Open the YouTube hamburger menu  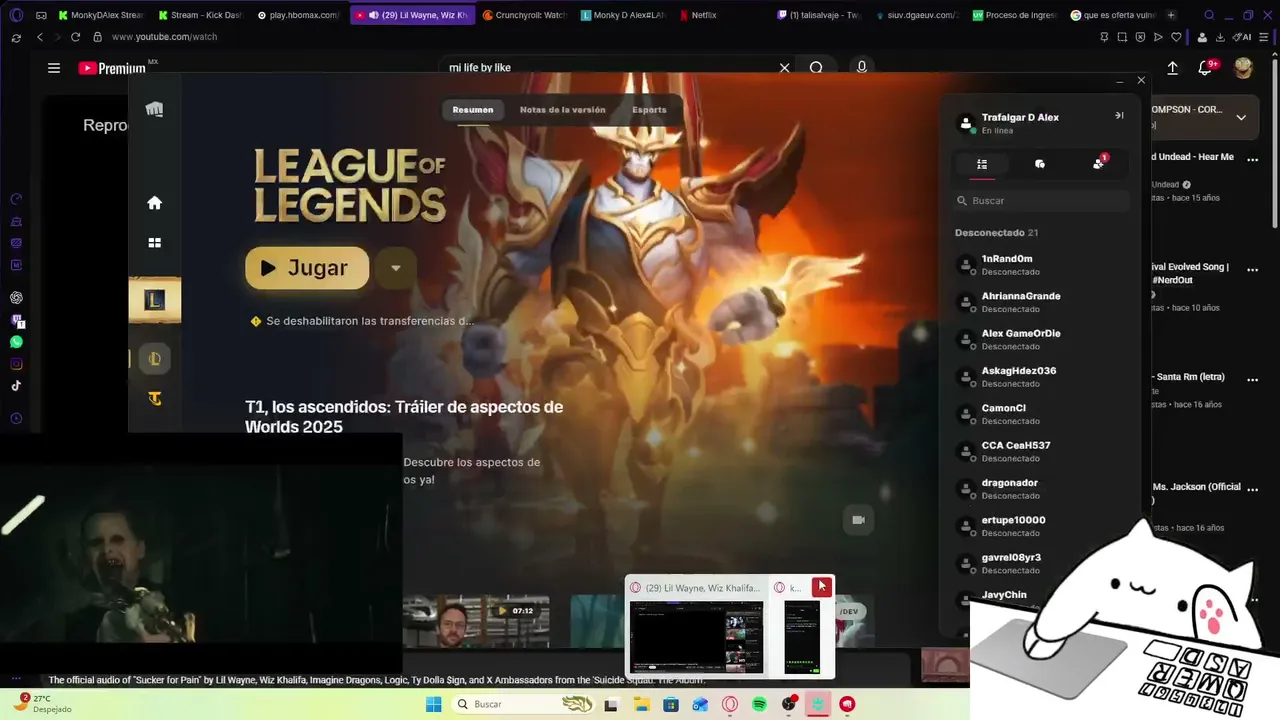[54, 68]
